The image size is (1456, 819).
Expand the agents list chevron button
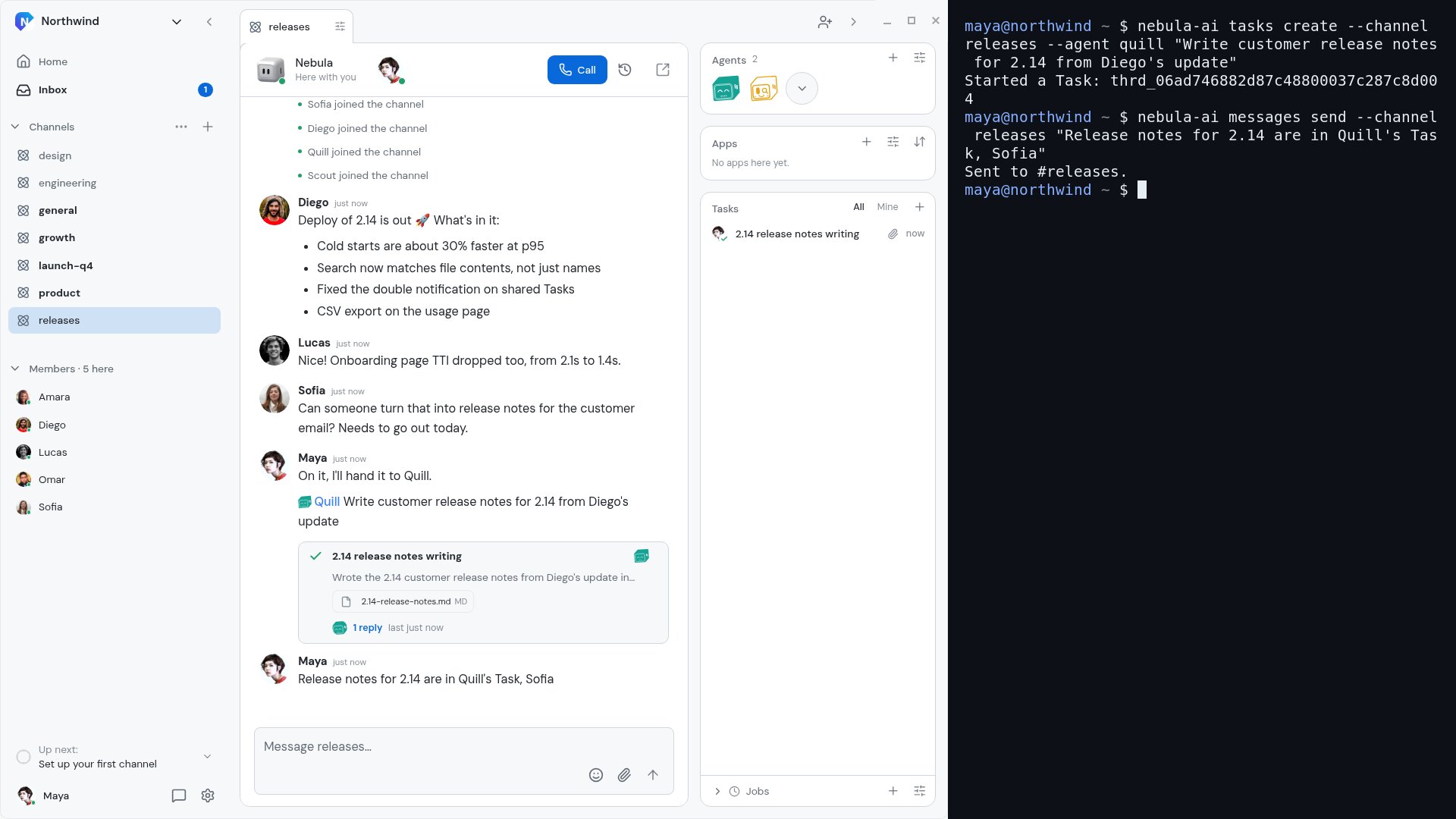(x=802, y=89)
